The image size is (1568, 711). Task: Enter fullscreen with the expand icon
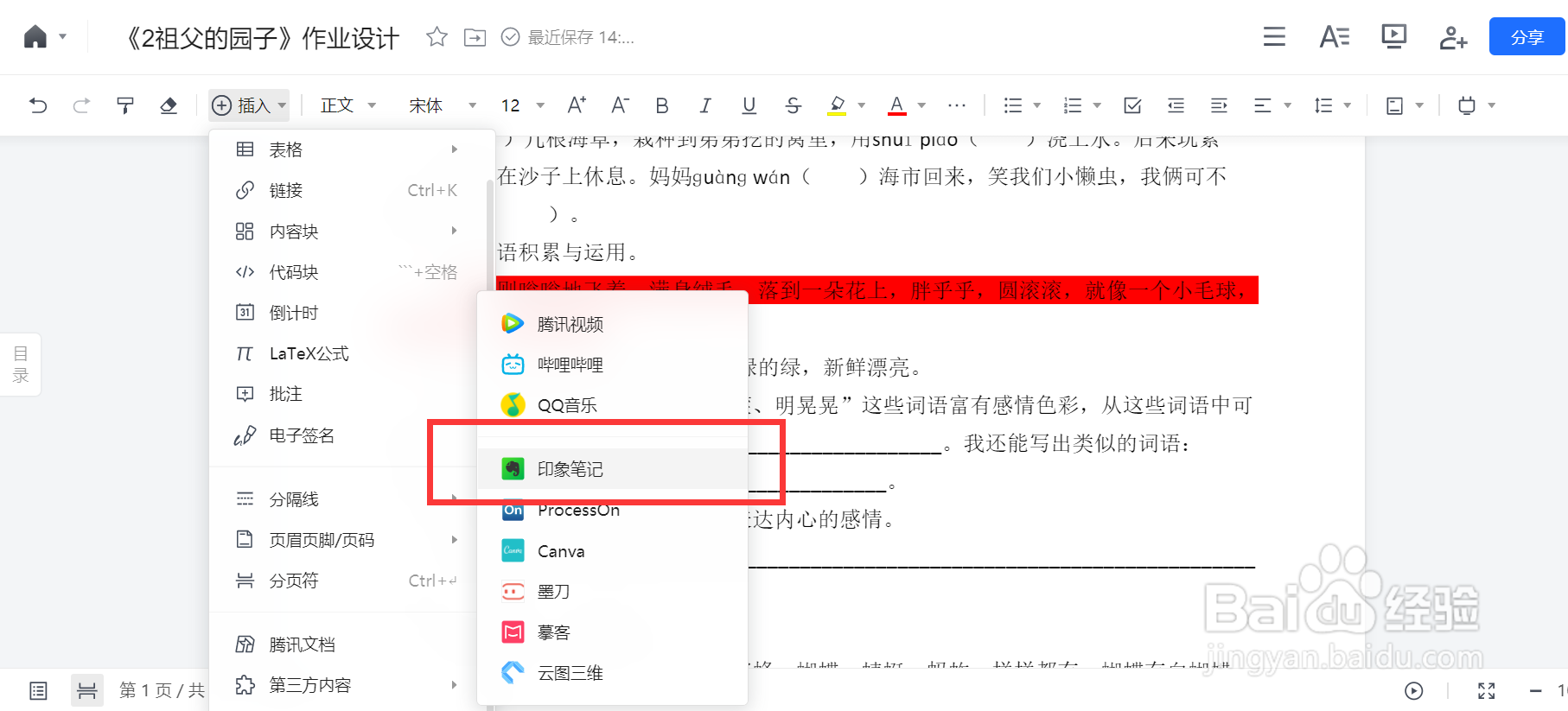pyautogui.click(x=1486, y=690)
